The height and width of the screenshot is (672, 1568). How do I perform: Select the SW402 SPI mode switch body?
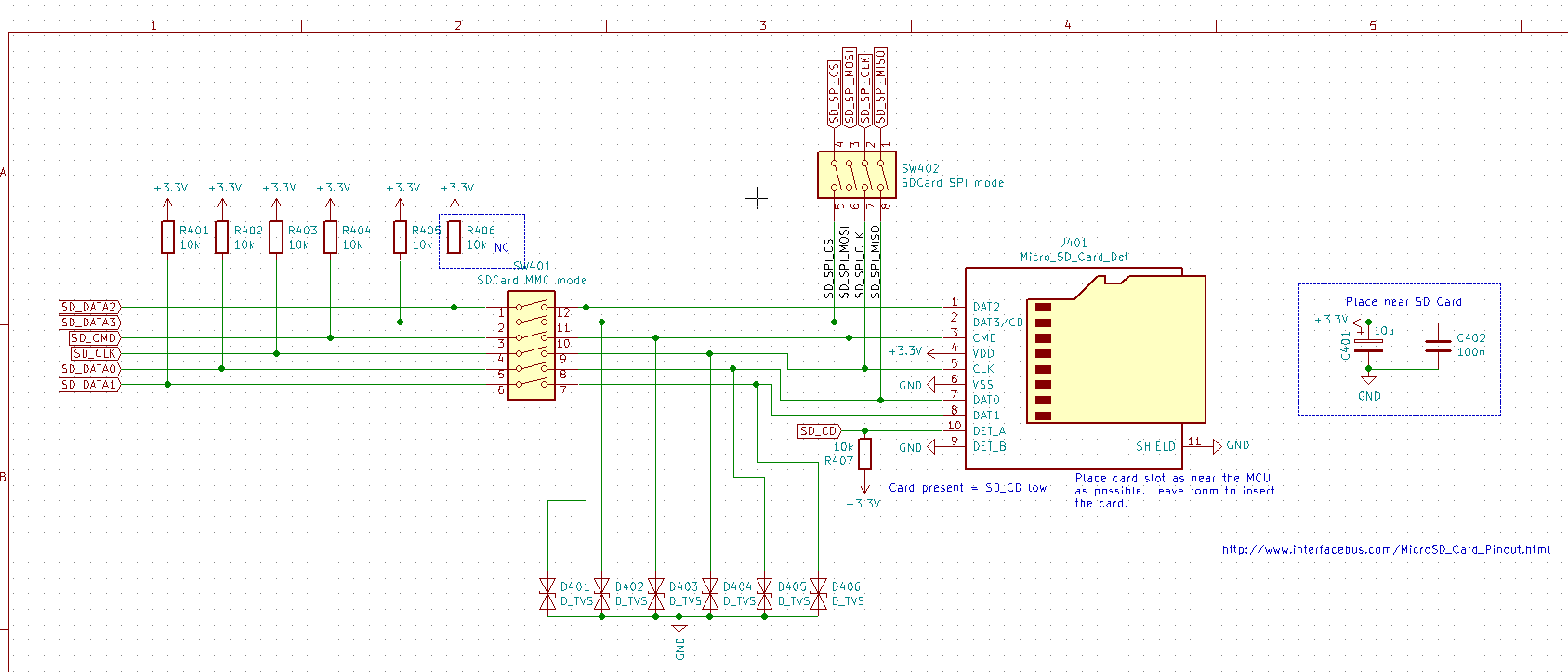pos(857,175)
